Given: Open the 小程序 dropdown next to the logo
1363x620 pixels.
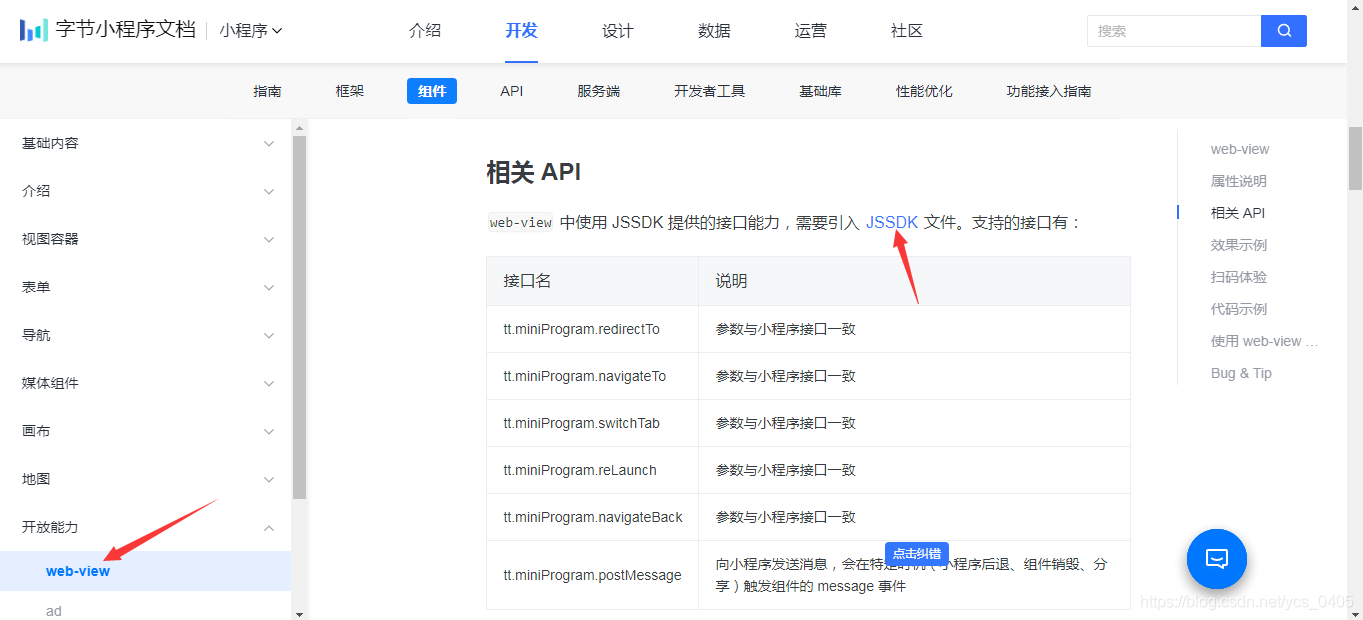Looking at the screenshot, I should (x=249, y=31).
